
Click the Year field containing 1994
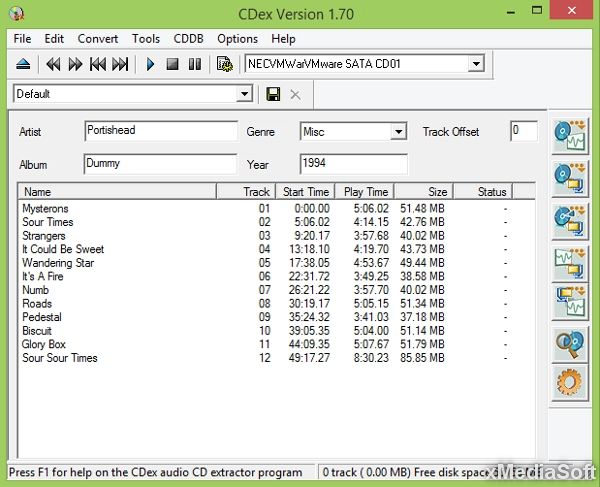(354, 164)
